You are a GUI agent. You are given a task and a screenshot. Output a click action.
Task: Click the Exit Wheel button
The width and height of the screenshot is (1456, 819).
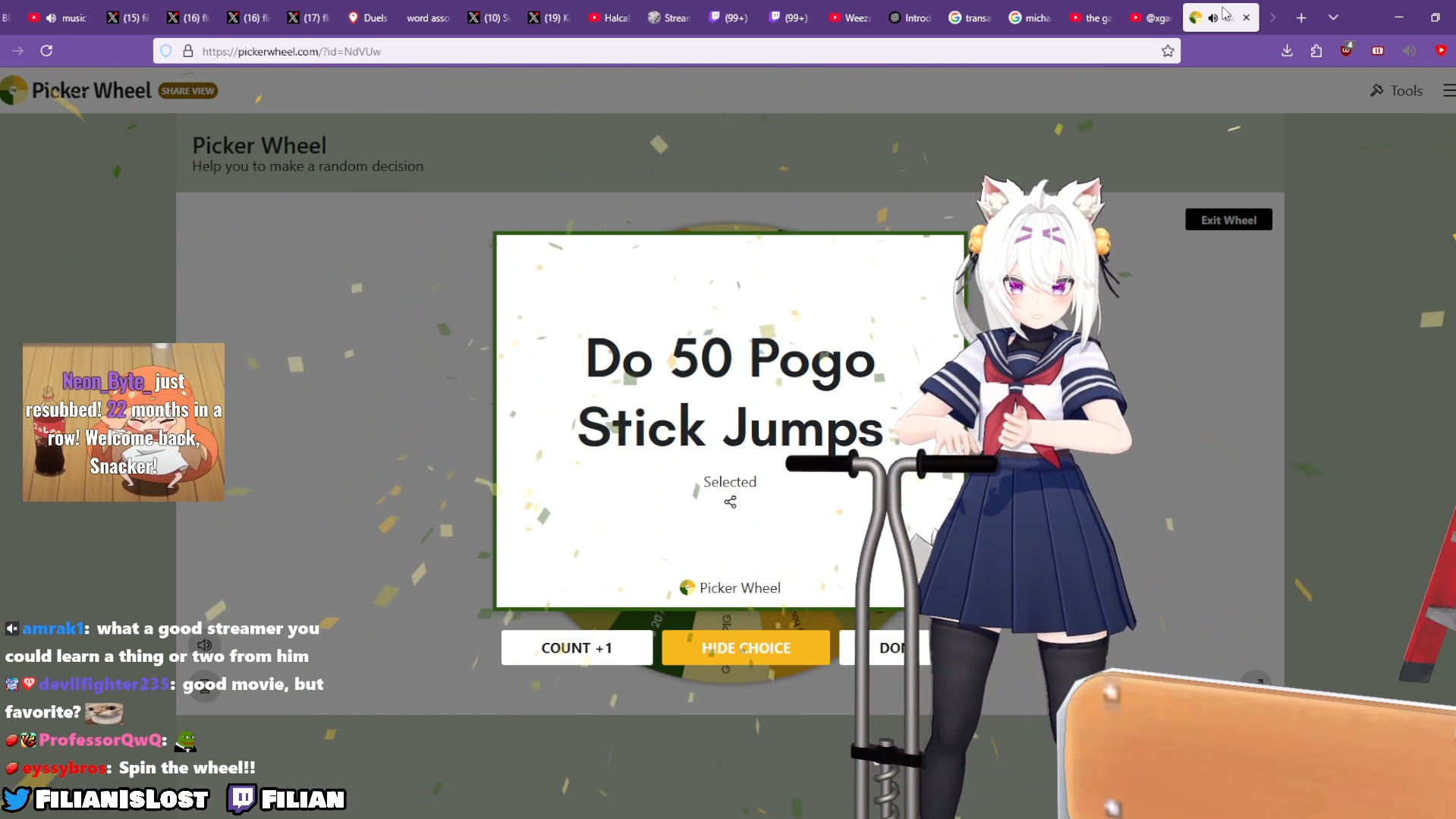click(1228, 220)
